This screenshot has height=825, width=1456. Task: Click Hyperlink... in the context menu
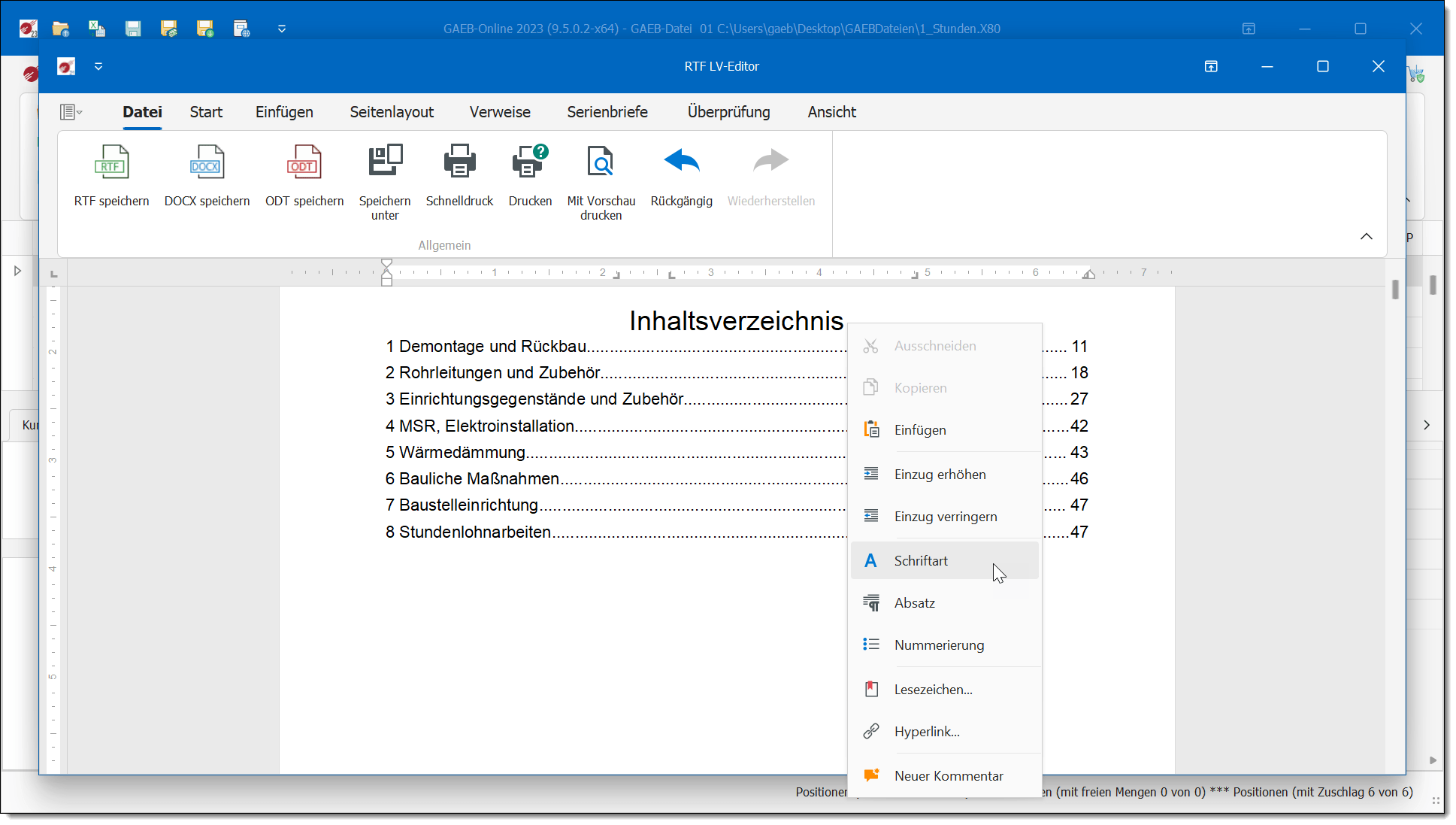tap(927, 732)
